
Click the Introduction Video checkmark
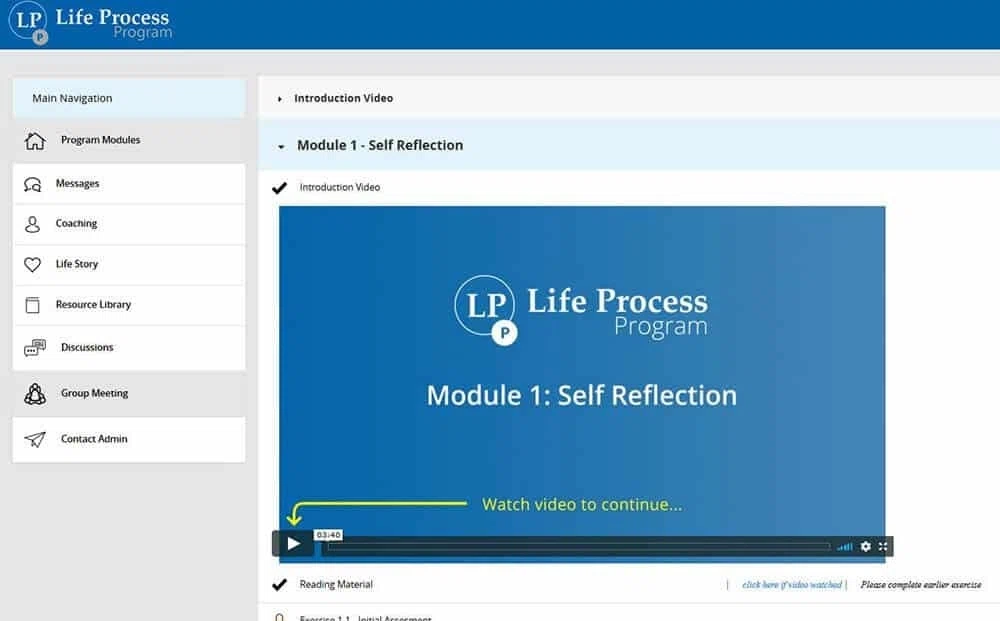279,188
